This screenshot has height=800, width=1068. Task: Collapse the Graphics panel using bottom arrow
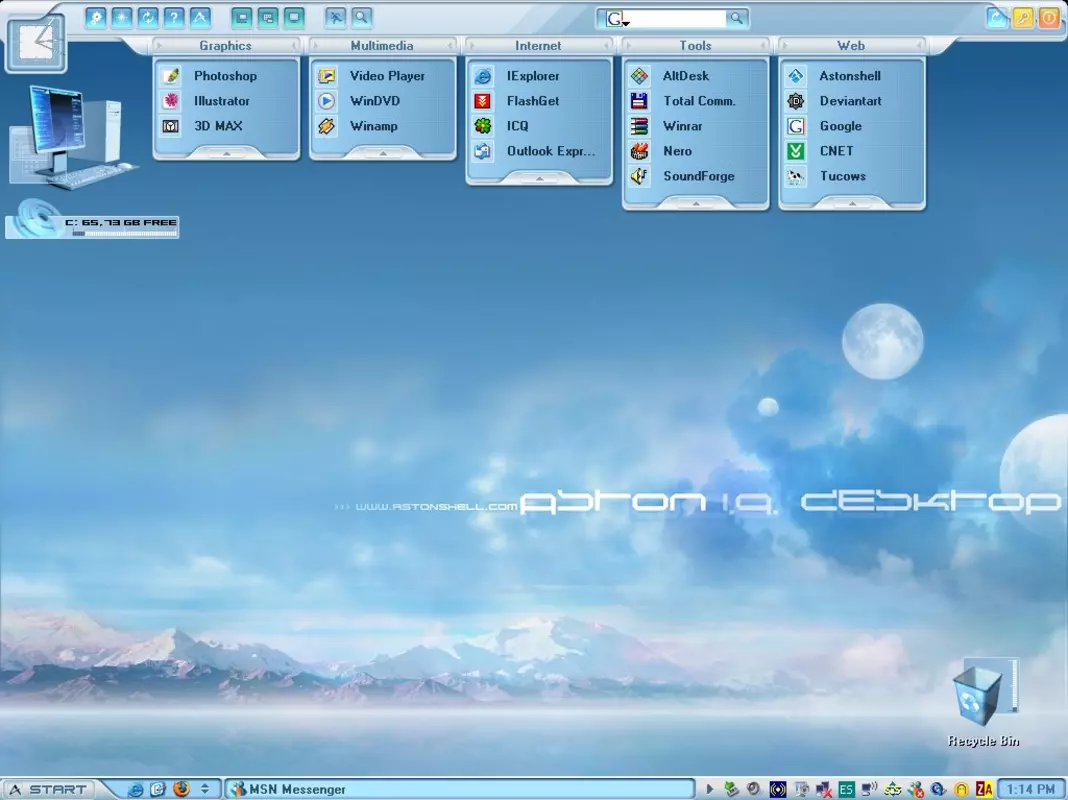[x=226, y=153]
